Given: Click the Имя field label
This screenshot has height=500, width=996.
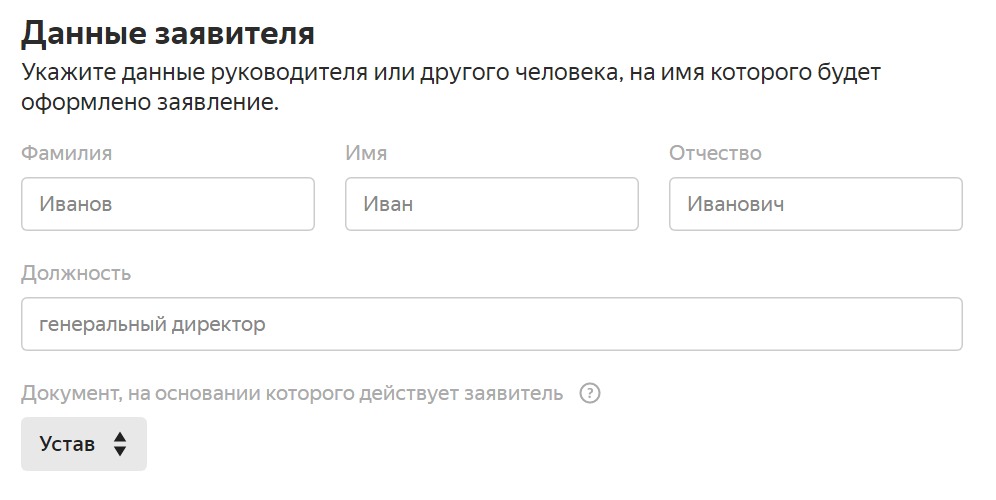Looking at the screenshot, I should [366, 153].
